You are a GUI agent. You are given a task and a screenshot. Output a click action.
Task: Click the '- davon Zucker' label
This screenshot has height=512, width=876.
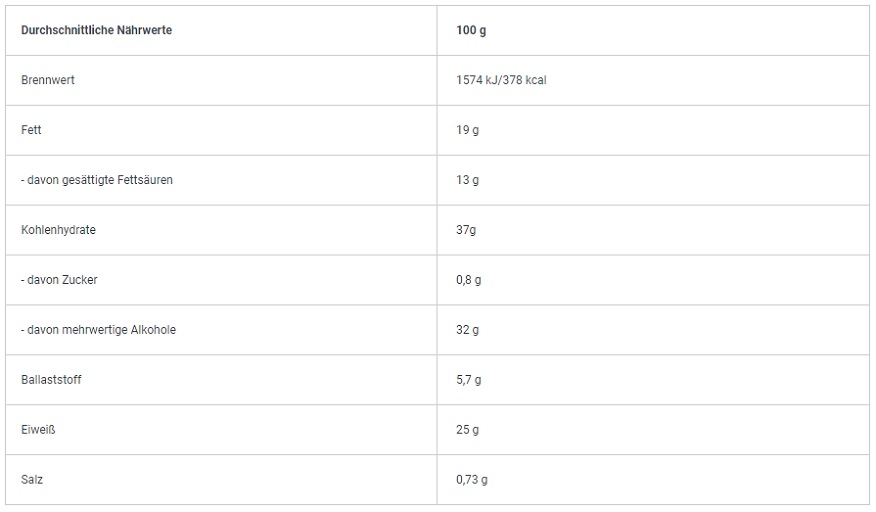[59, 280]
